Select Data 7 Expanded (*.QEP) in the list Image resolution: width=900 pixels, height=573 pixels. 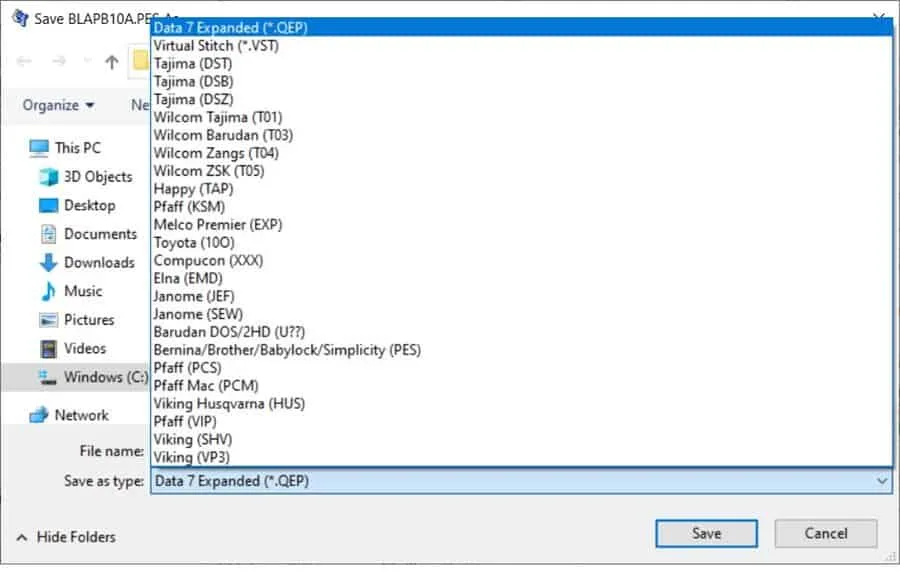coord(521,28)
